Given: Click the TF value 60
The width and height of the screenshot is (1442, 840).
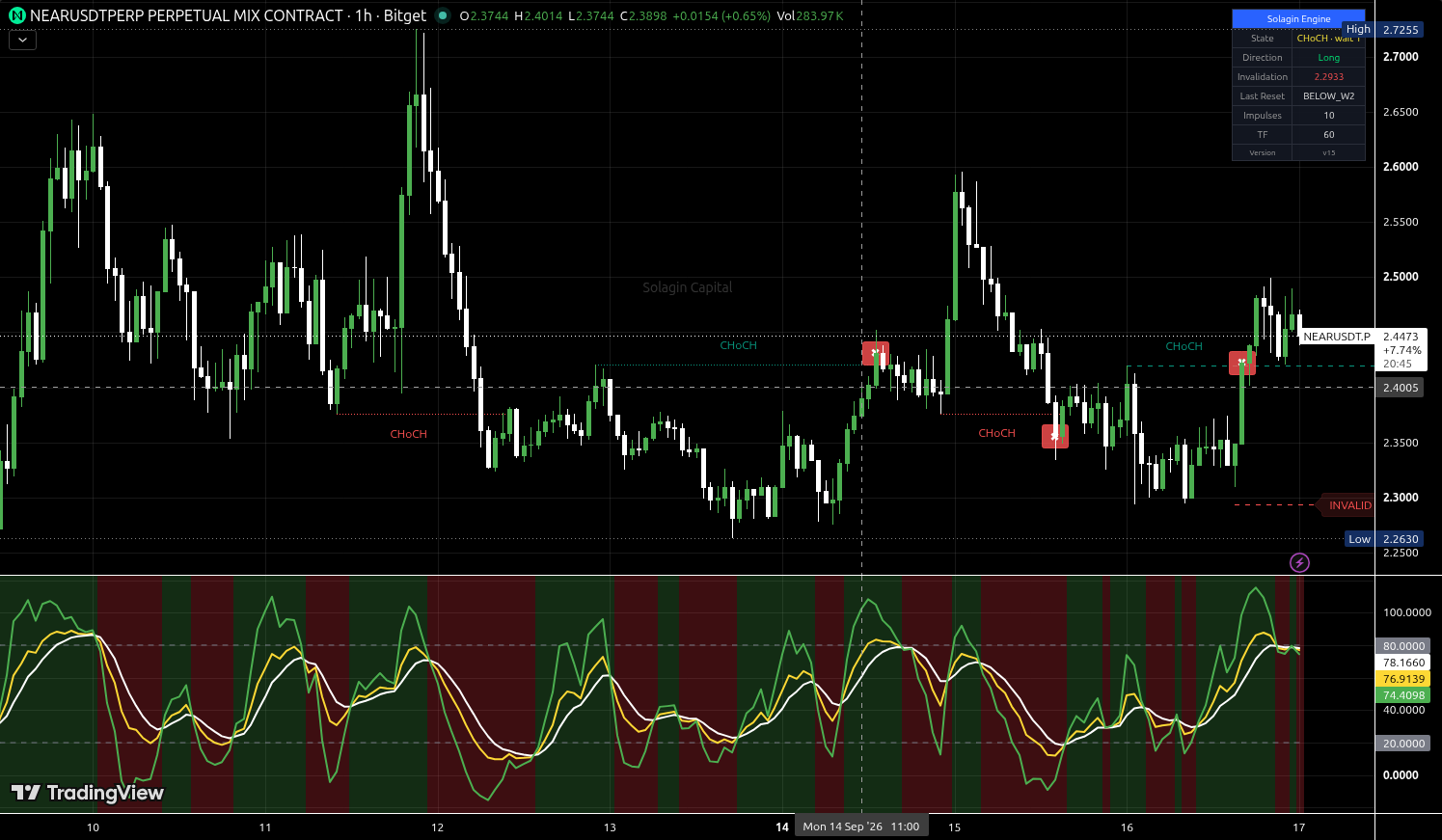Looking at the screenshot, I should [x=1329, y=135].
